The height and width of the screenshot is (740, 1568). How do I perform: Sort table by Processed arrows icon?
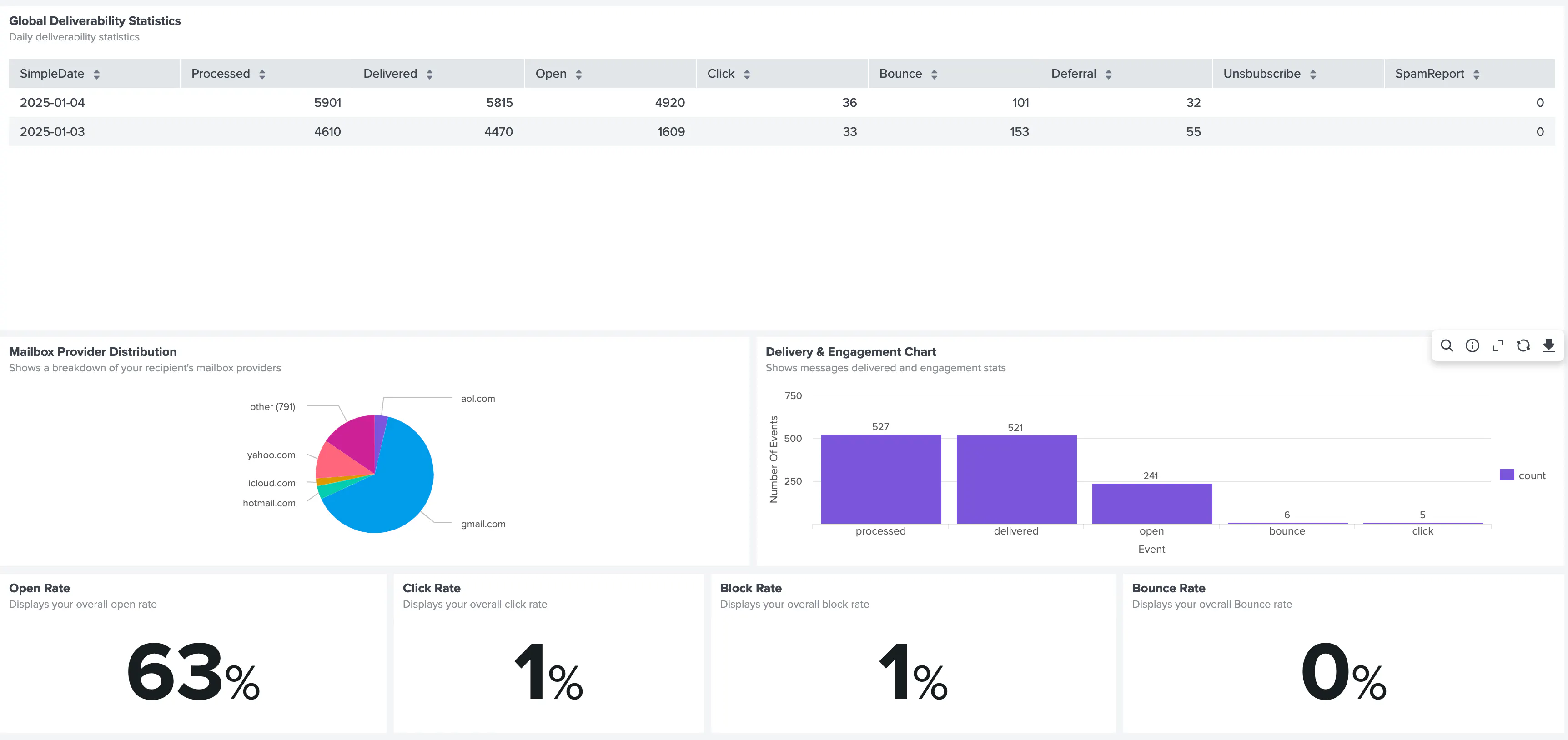click(262, 74)
